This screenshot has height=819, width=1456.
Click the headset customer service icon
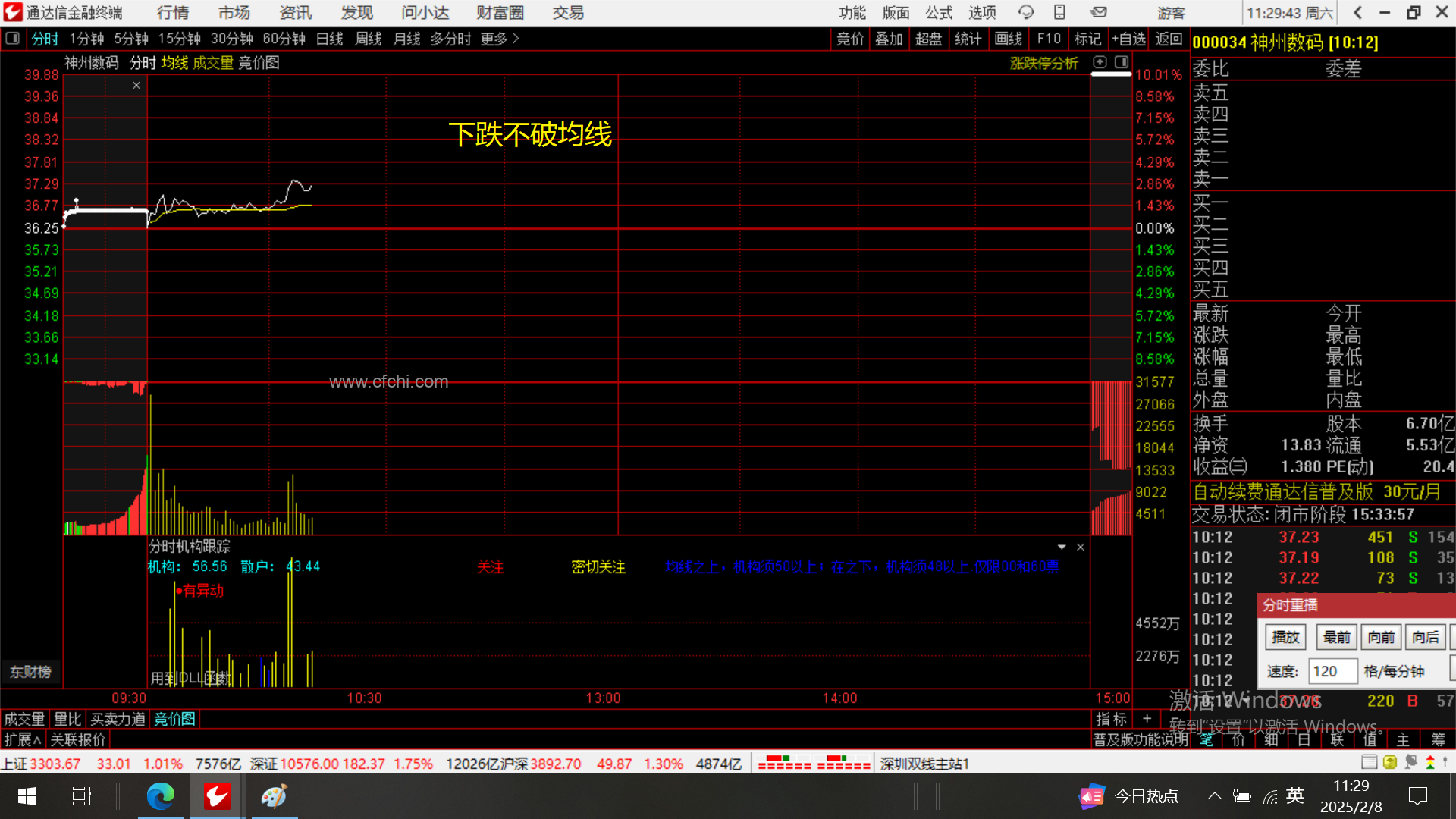point(1026,12)
